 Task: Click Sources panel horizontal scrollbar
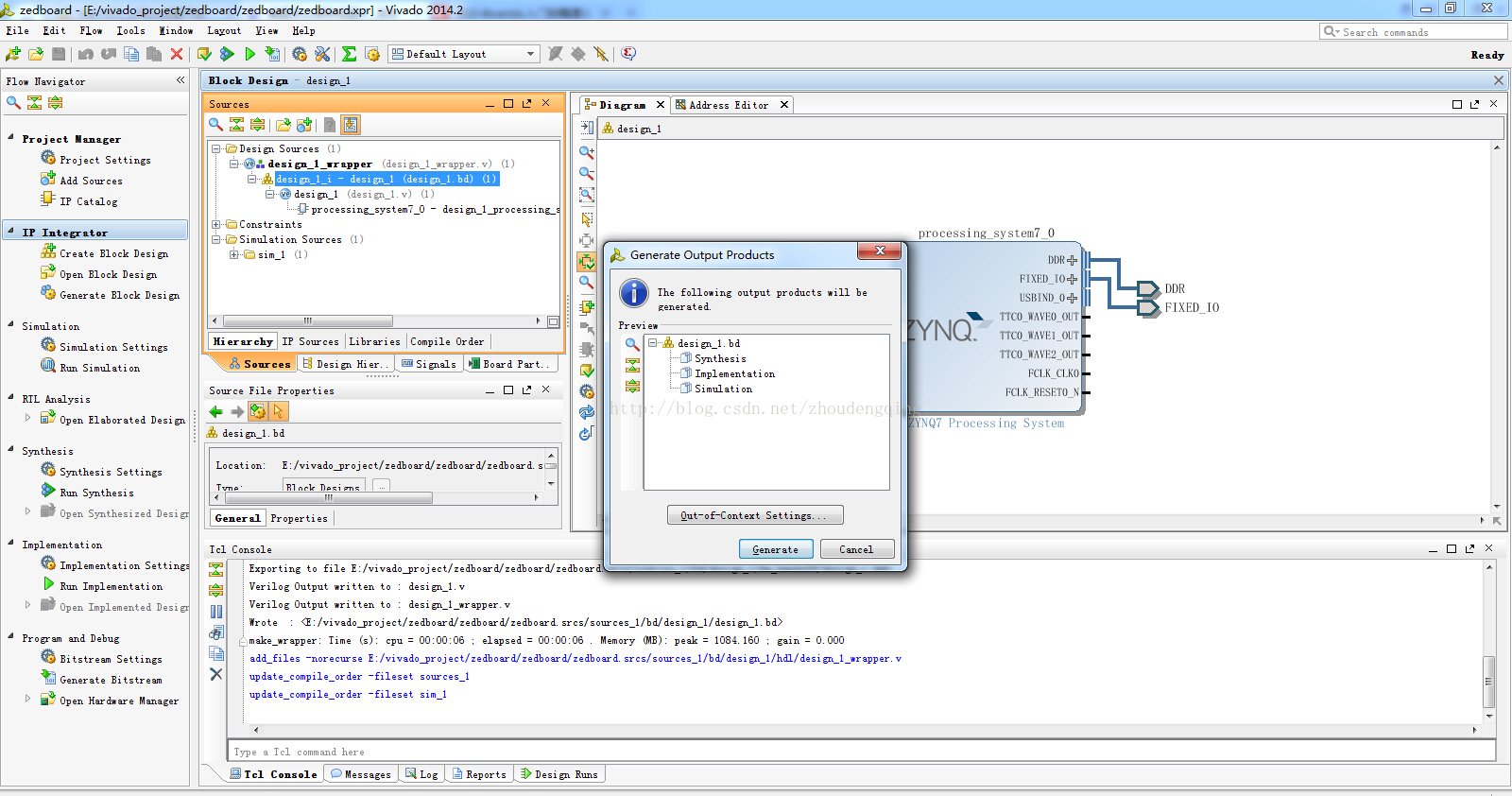coord(308,320)
